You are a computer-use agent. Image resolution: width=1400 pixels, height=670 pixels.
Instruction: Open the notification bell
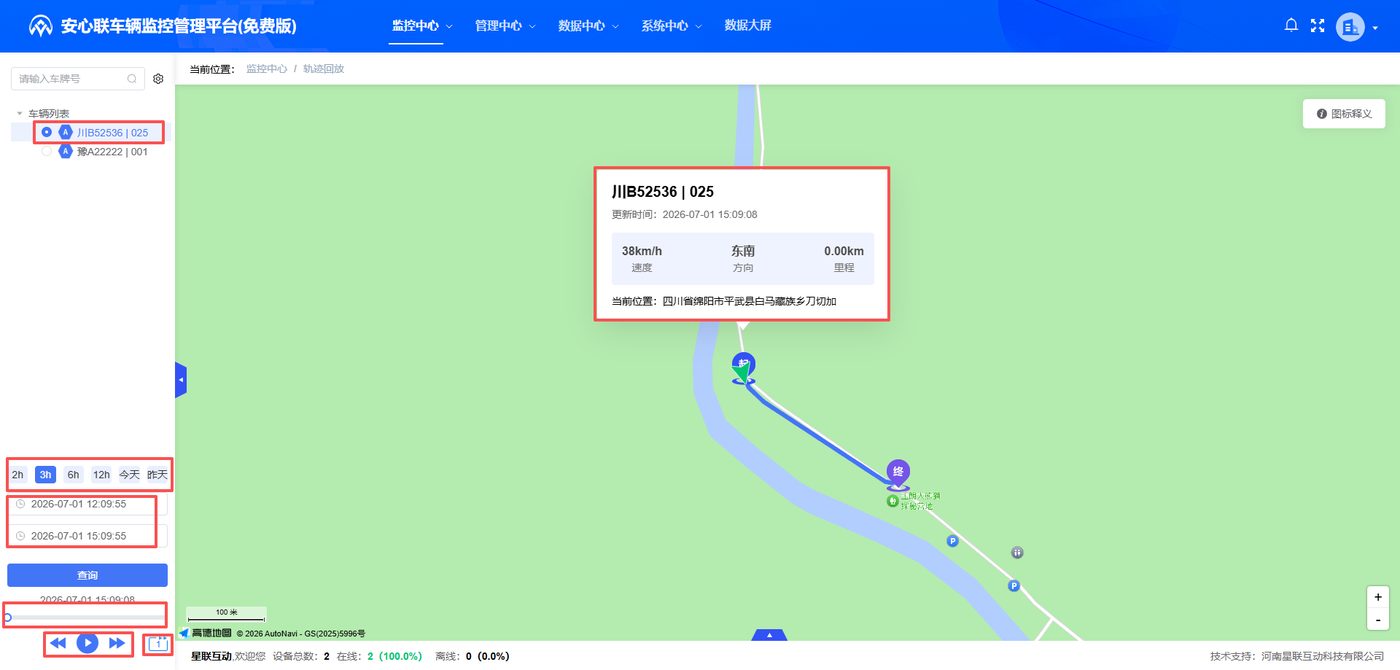[1291, 26]
